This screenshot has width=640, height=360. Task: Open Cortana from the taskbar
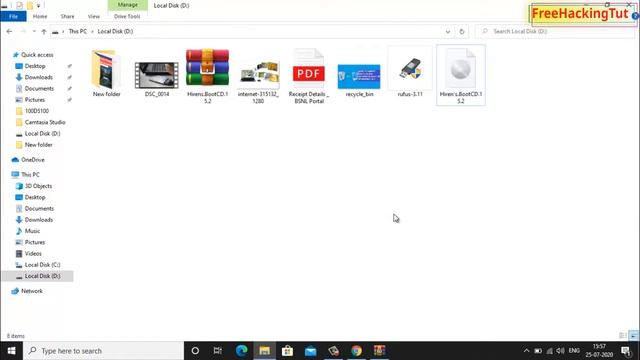coord(195,351)
